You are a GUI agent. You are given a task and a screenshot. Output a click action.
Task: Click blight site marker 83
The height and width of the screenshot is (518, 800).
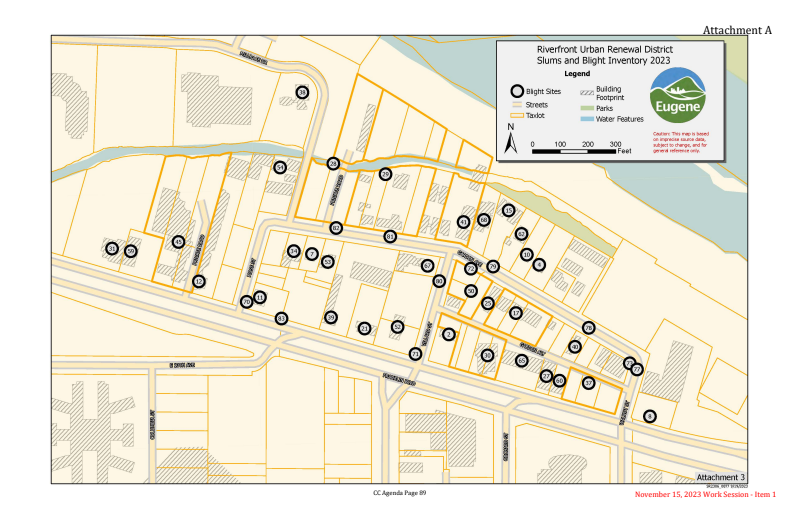(x=281, y=319)
